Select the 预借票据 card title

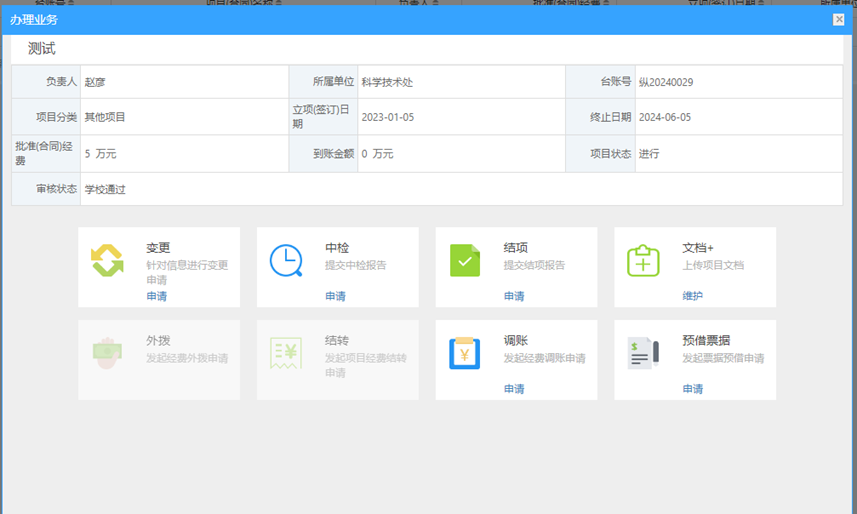point(706,341)
